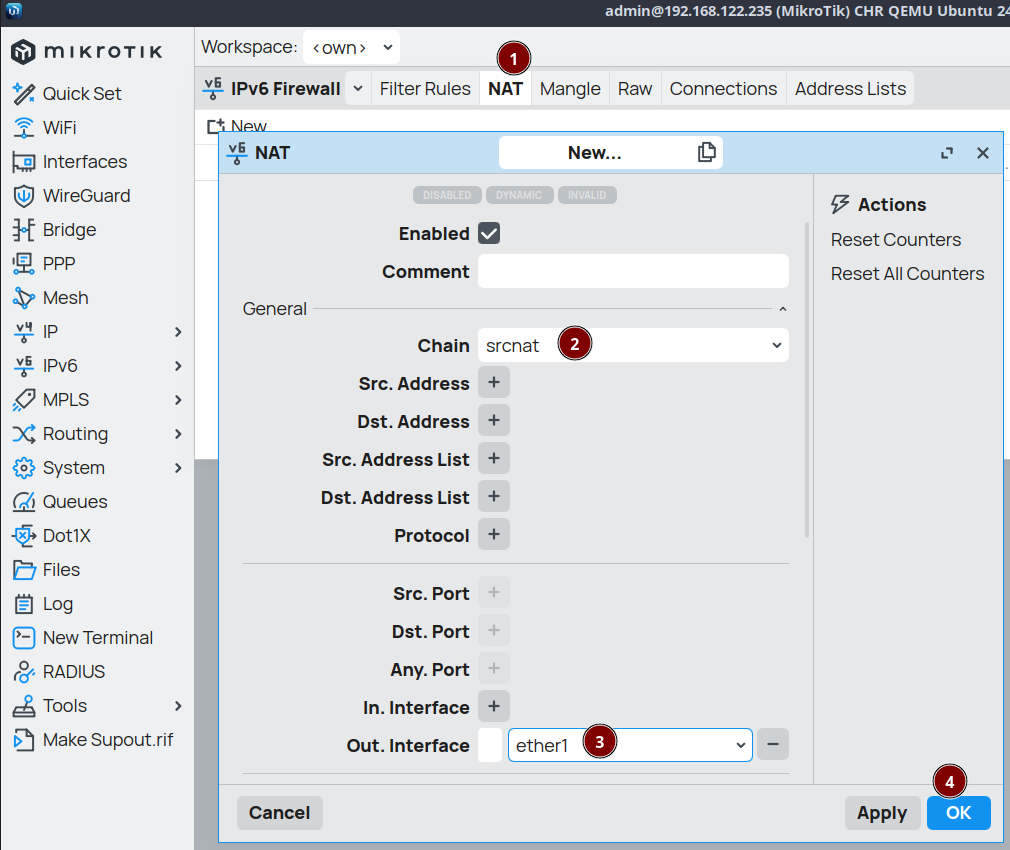Open Quick Set from the sidebar
The height and width of the screenshot is (850, 1010).
[x=81, y=94]
